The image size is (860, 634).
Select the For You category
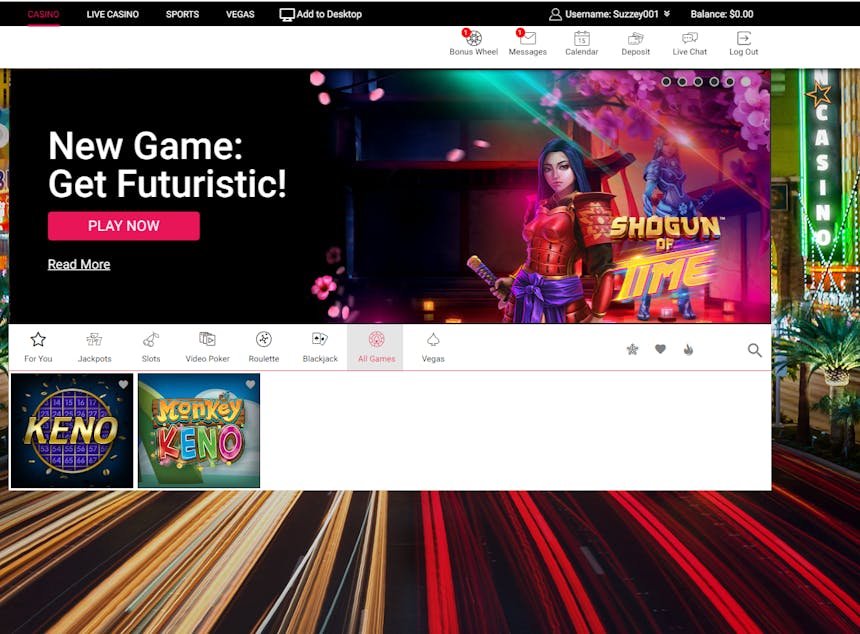click(x=38, y=347)
